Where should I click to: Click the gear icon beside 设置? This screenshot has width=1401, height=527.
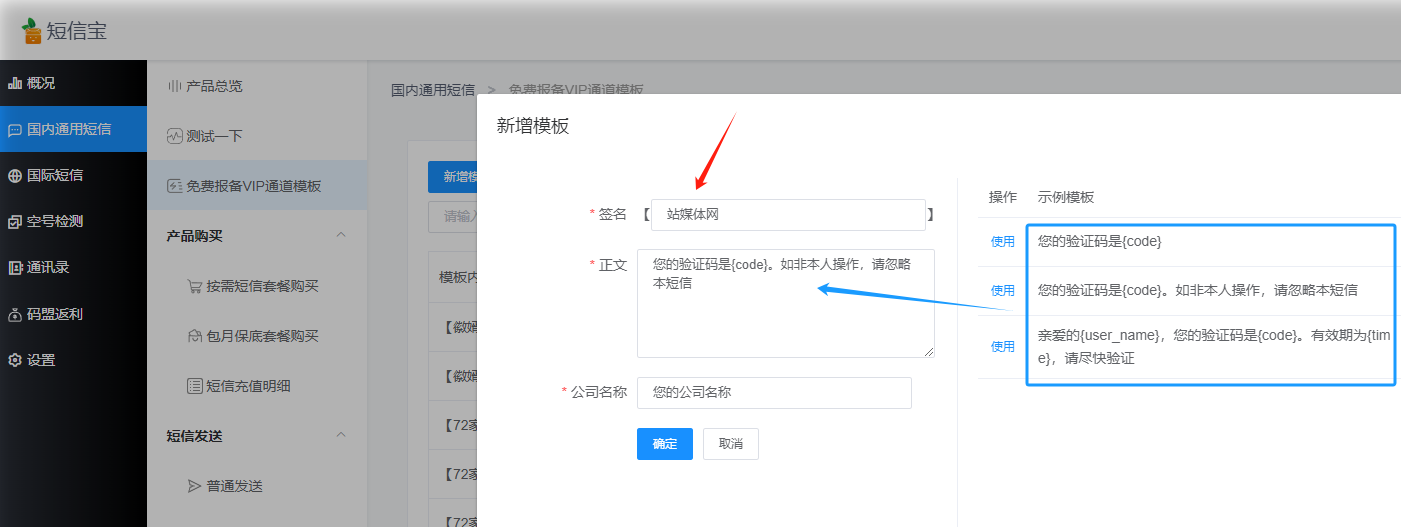[x=15, y=360]
